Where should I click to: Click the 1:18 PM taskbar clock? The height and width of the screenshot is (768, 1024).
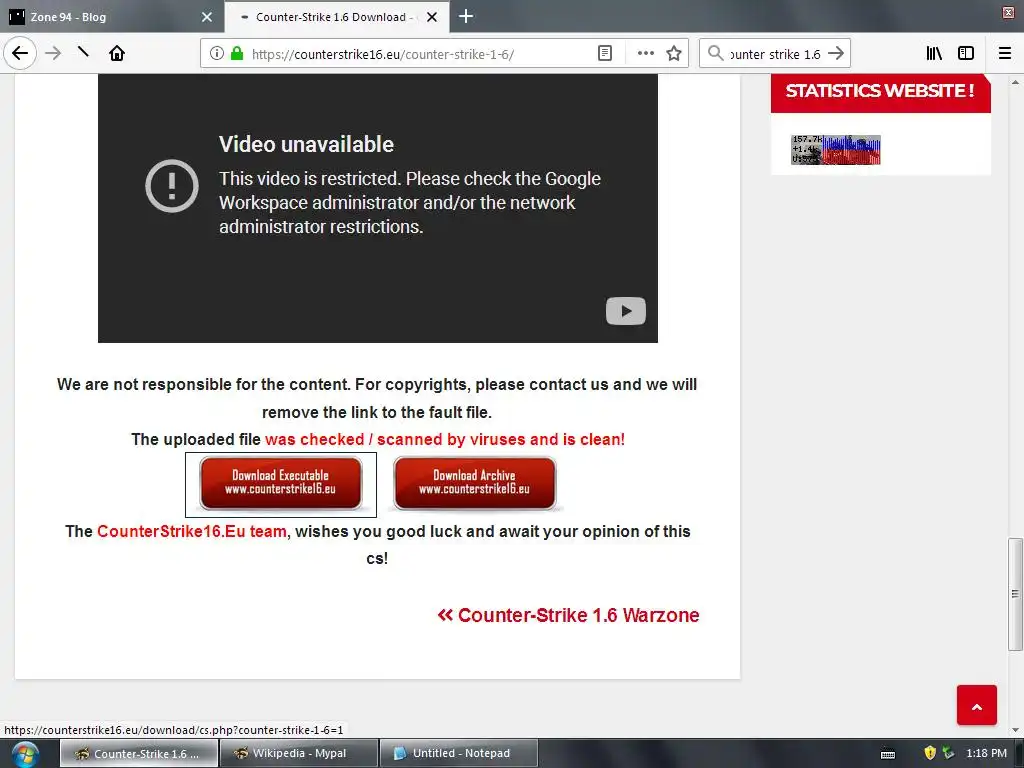pos(986,753)
